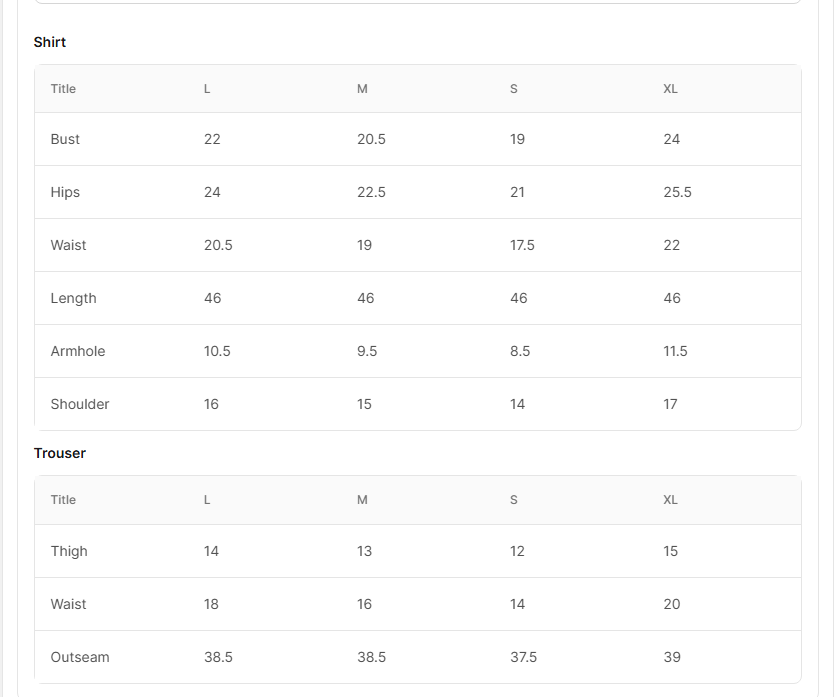The width and height of the screenshot is (834, 697).
Task: Select the S column header in Trouser table
Action: pyautogui.click(x=514, y=500)
